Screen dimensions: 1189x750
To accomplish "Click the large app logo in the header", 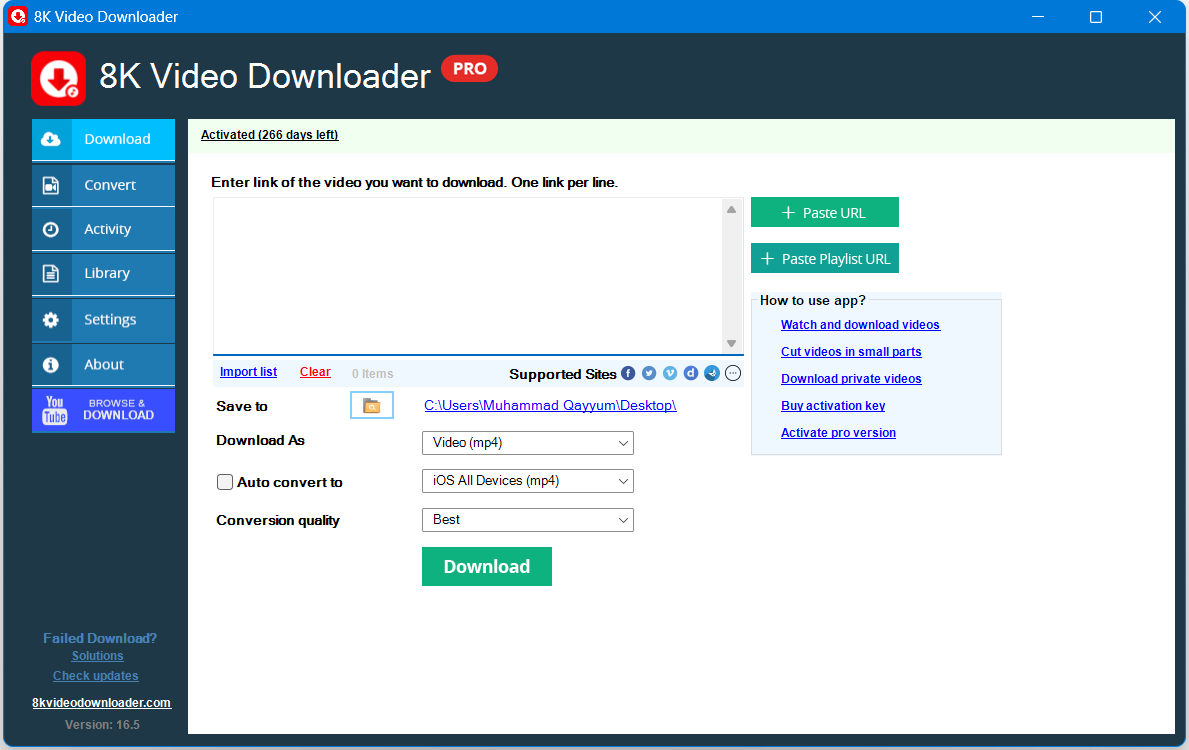I will pyautogui.click(x=58, y=78).
